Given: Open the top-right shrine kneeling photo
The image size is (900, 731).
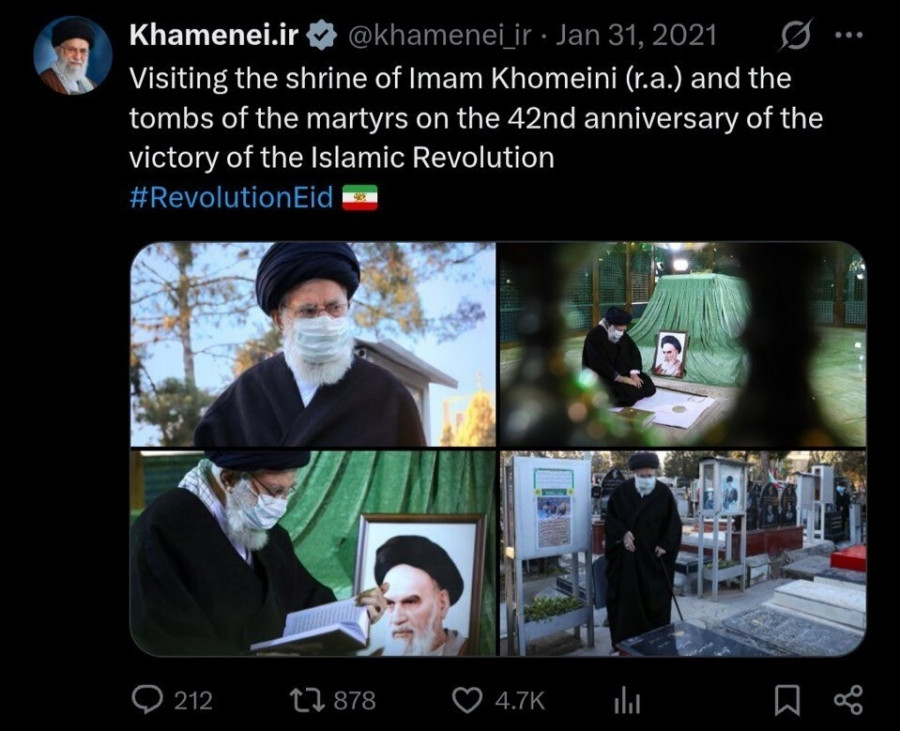Looking at the screenshot, I should pyautogui.click(x=682, y=344).
